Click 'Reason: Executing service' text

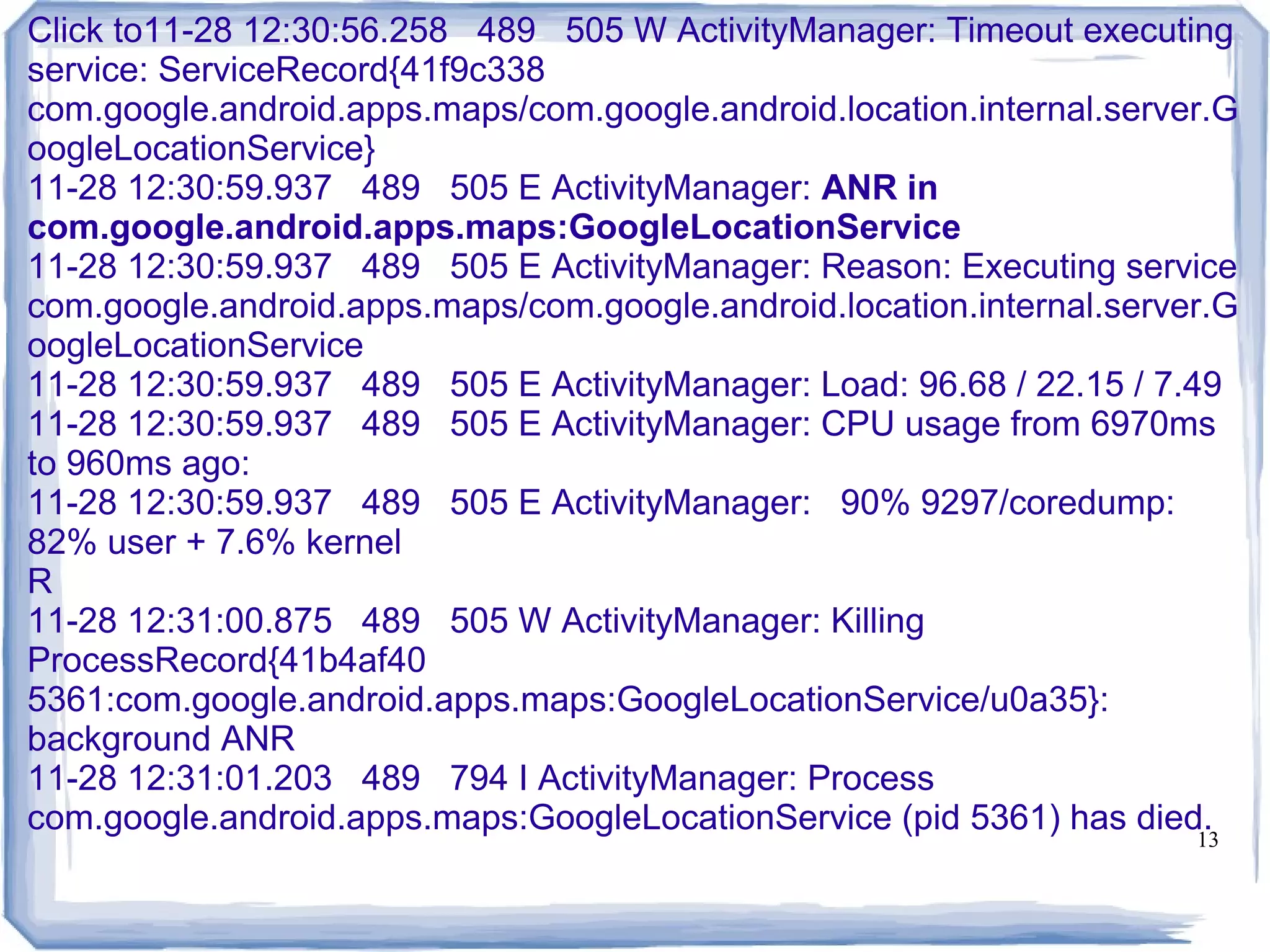[x=1028, y=267]
